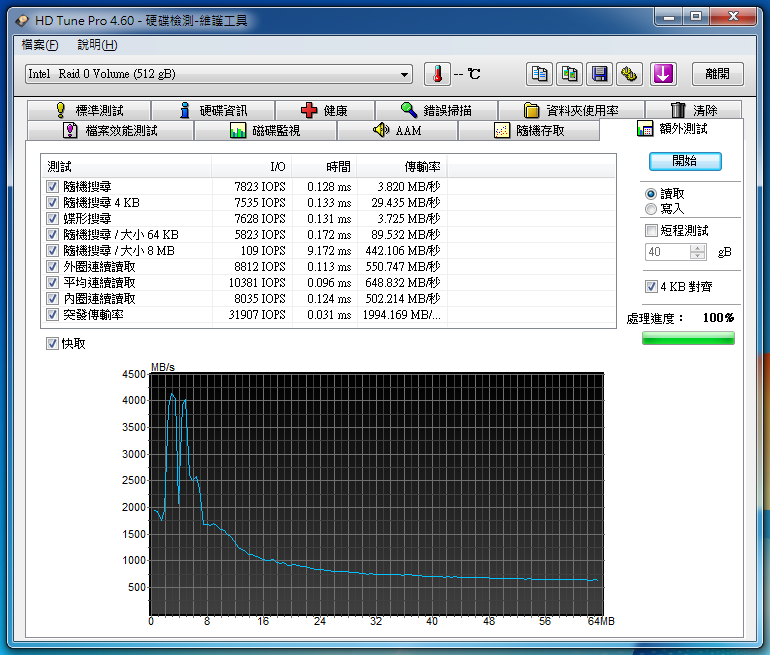Viewport: 770px width, 655px height.
Task: Open the 健康 health tab
Action: [325, 110]
